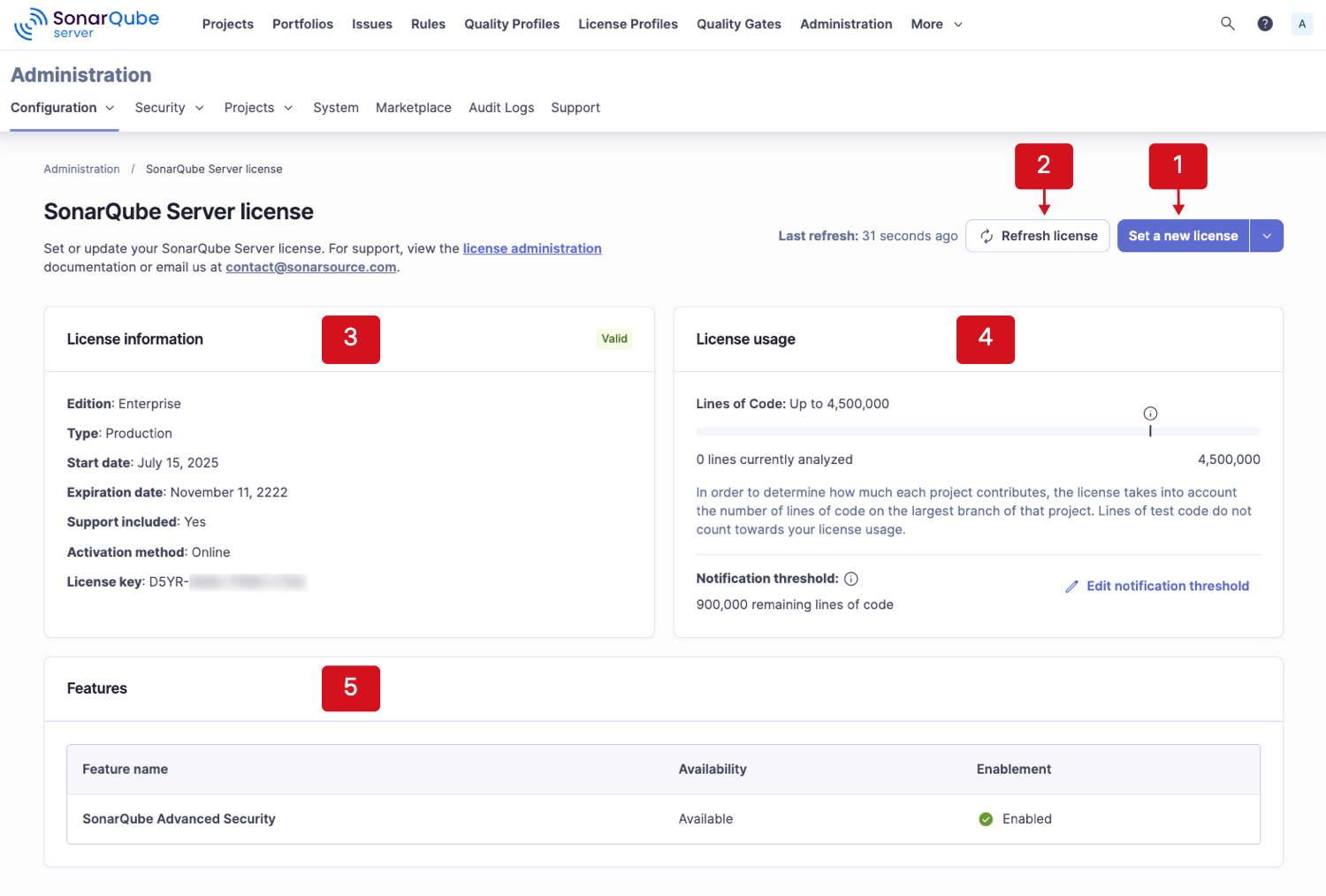Viewport: 1326px width, 896px height.
Task: Click the help question mark icon
Action: click(x=1265, y=24)
